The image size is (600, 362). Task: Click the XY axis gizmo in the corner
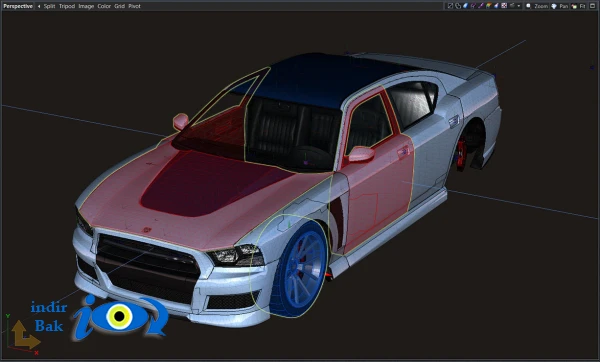22,335
